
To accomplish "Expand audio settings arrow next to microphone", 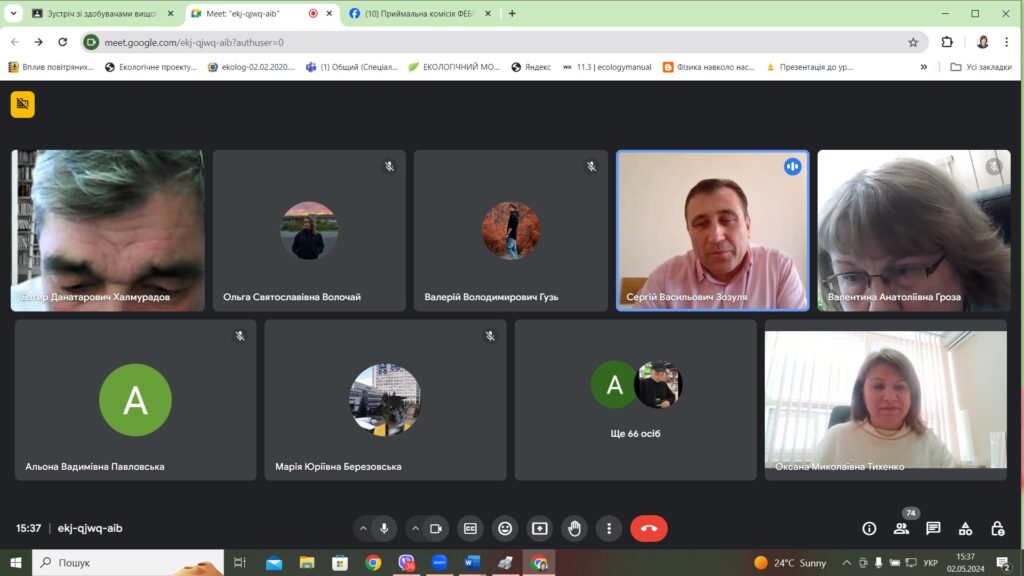I will click(364, 528).
